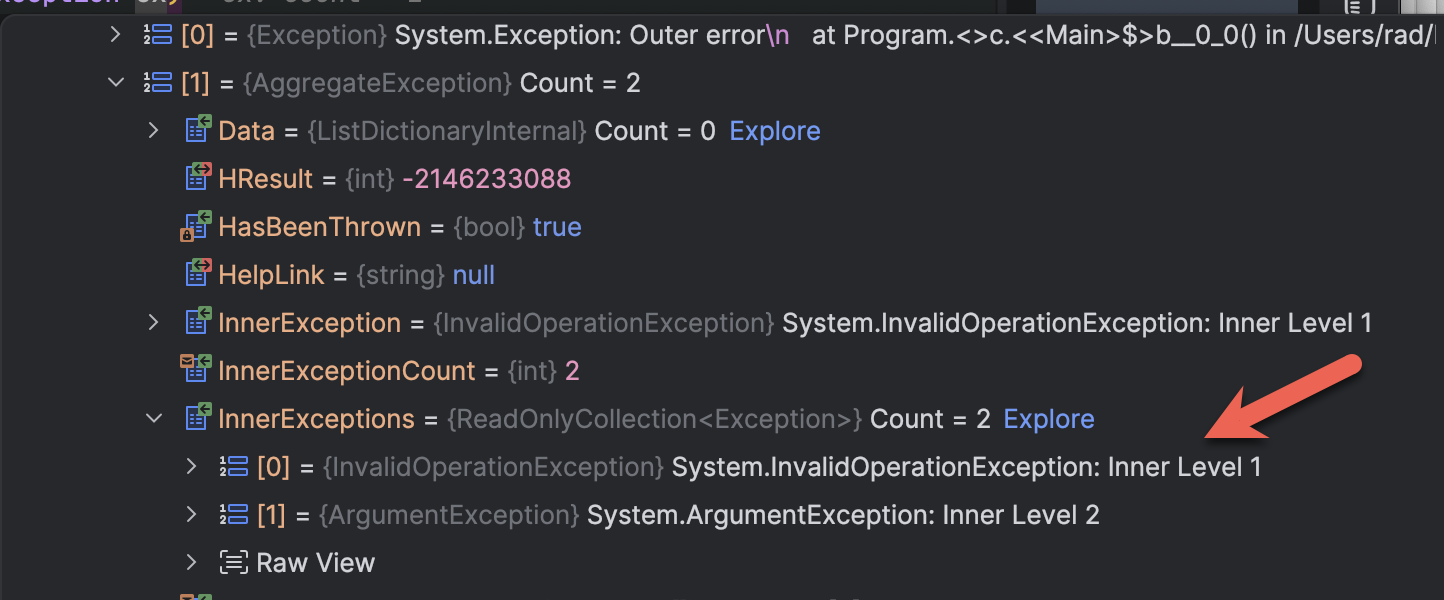The width and height of the screenshot is (1444, 600).
Task: Click the Data property icon
Action: point(197,131)
